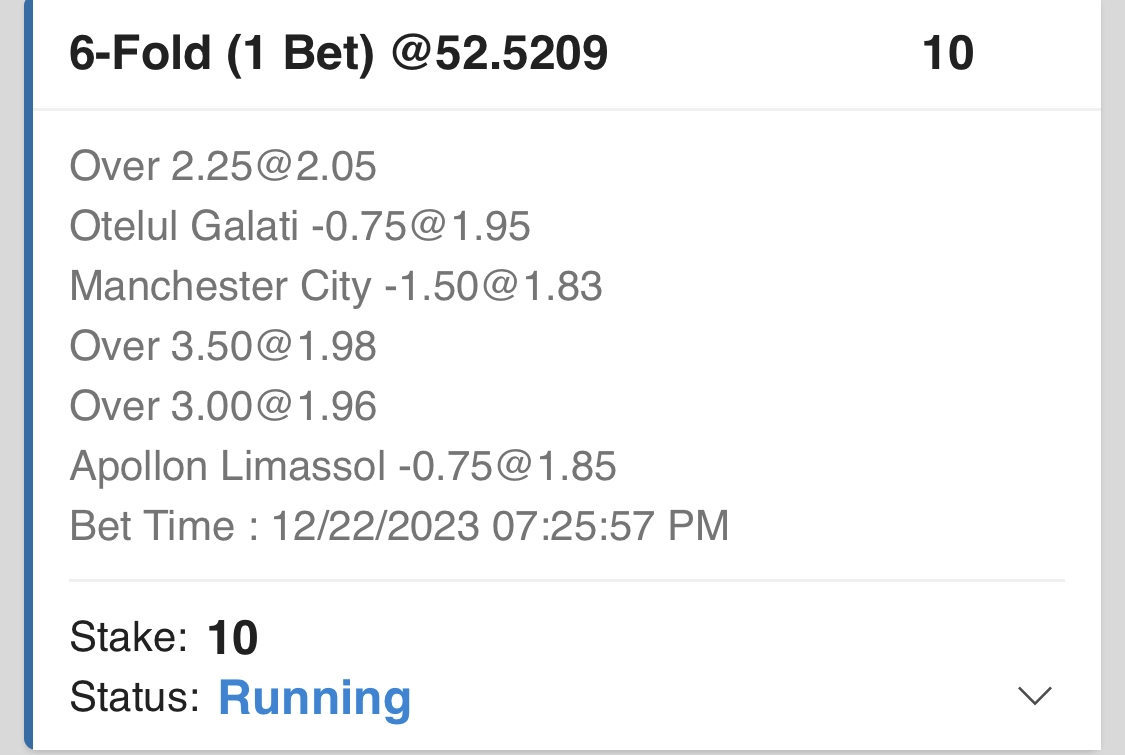The height and width of the screenshot is (755, 1125).
Task: Click the 07:25:57 PM timestamp
Action: 610,526
